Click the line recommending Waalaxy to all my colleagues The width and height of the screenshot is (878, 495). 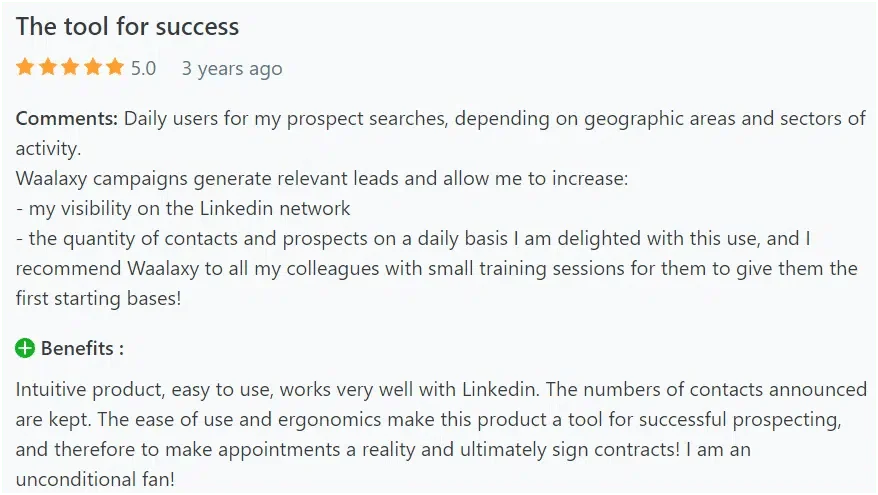tap(437, 268)
